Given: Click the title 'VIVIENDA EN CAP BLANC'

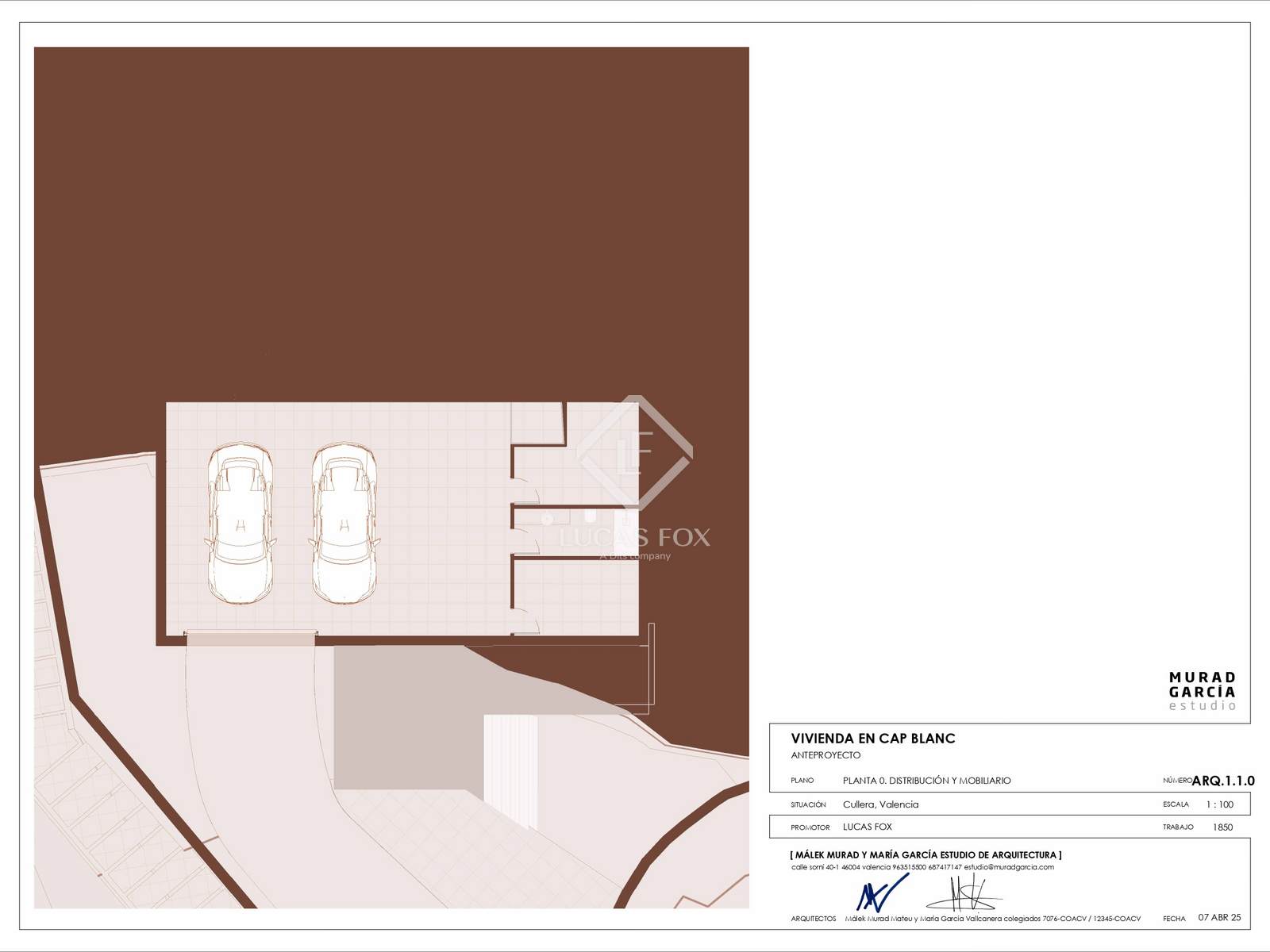Looking at the screenshot, I should click(x=873, y=739).
